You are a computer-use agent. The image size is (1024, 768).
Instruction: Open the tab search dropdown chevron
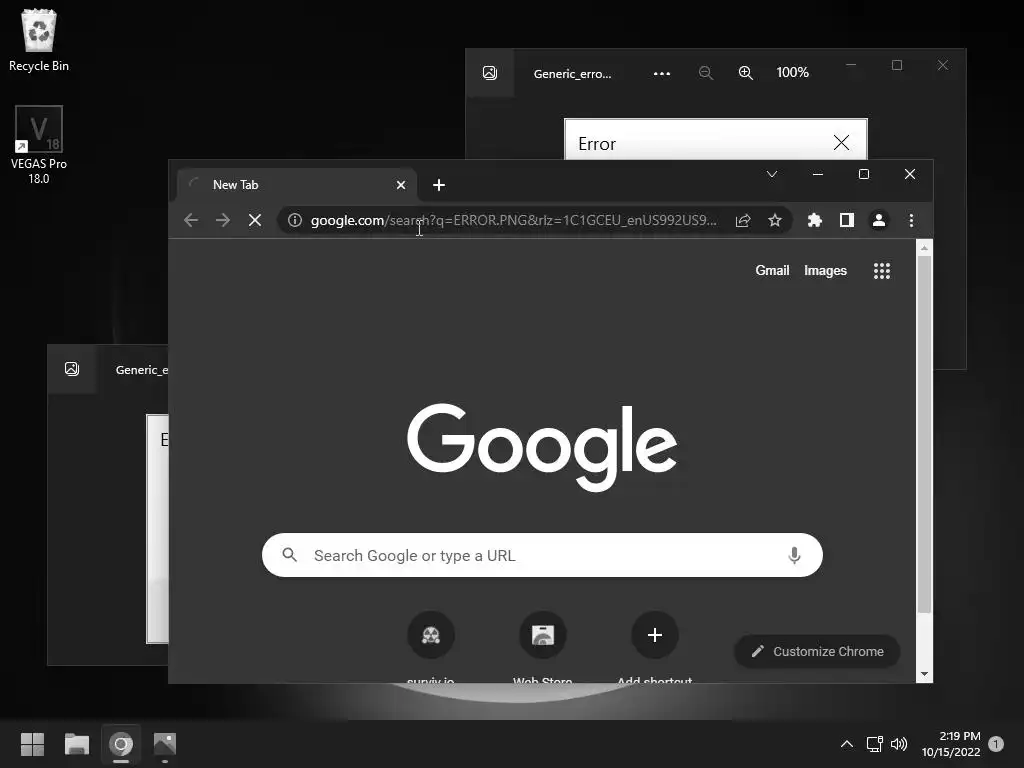click(772, 174)
